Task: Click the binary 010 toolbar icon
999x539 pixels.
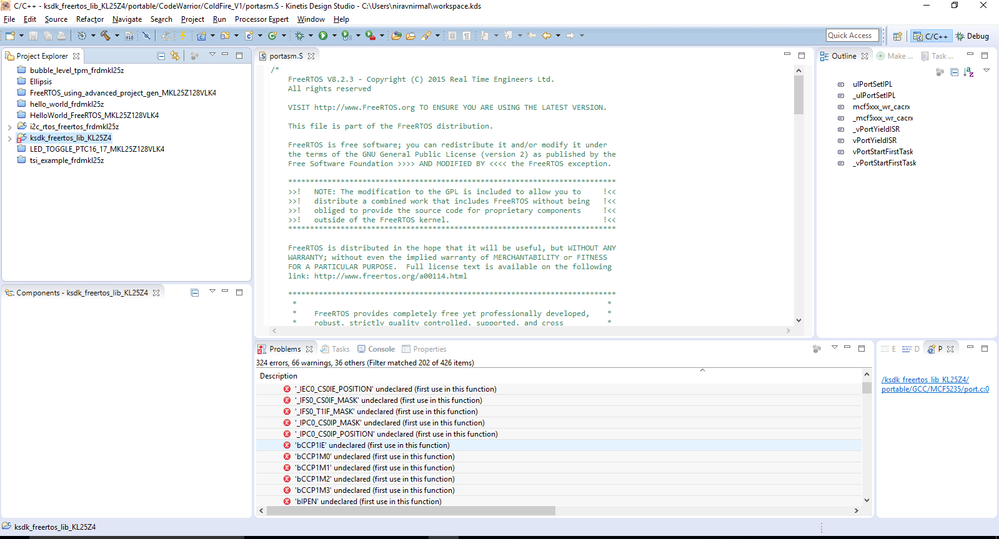Action: click(129, 36)
